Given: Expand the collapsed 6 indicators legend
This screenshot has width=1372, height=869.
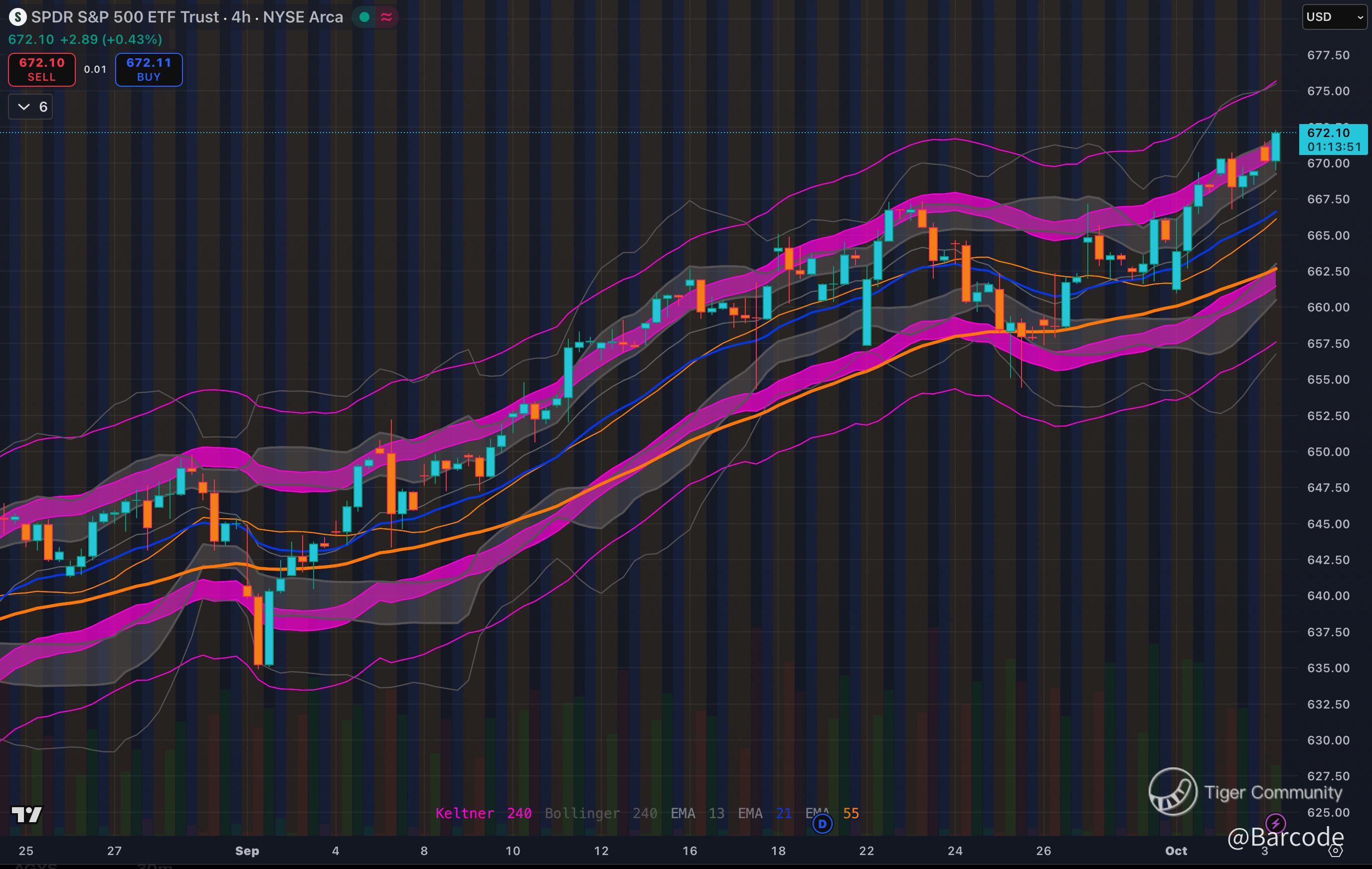Looking at the screenshot, I should tap(31, 107).
